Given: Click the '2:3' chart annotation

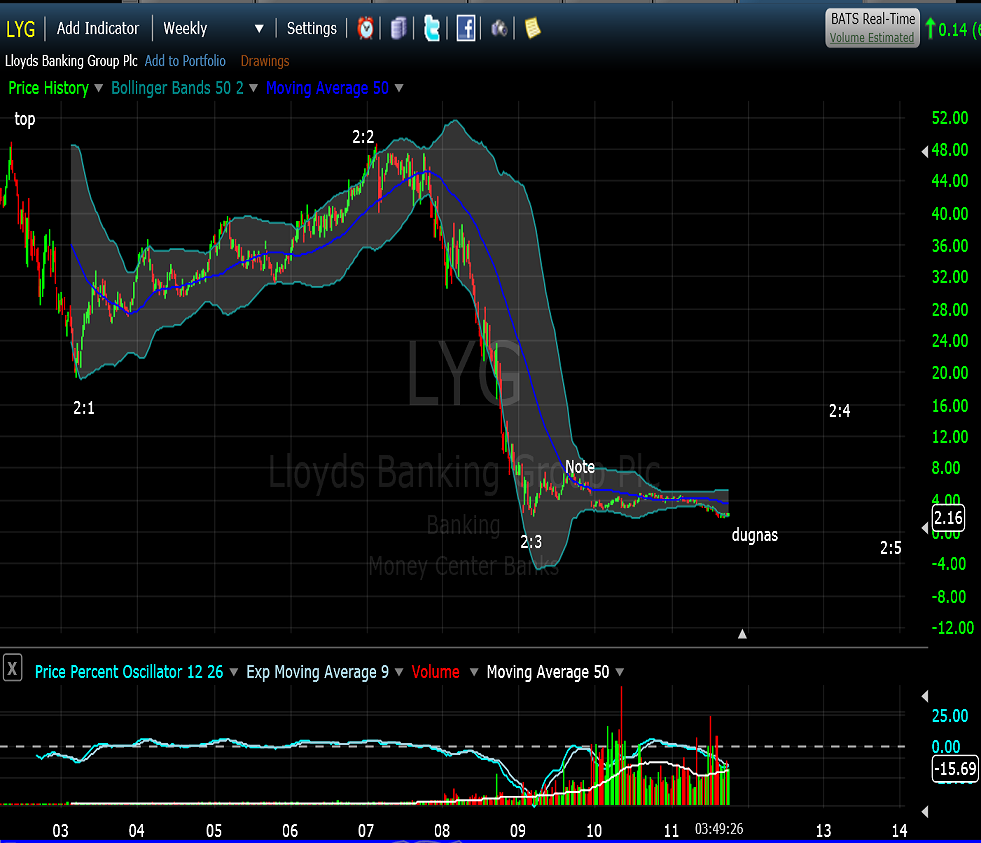Looking at the screenshot, I should click(531, 542).
